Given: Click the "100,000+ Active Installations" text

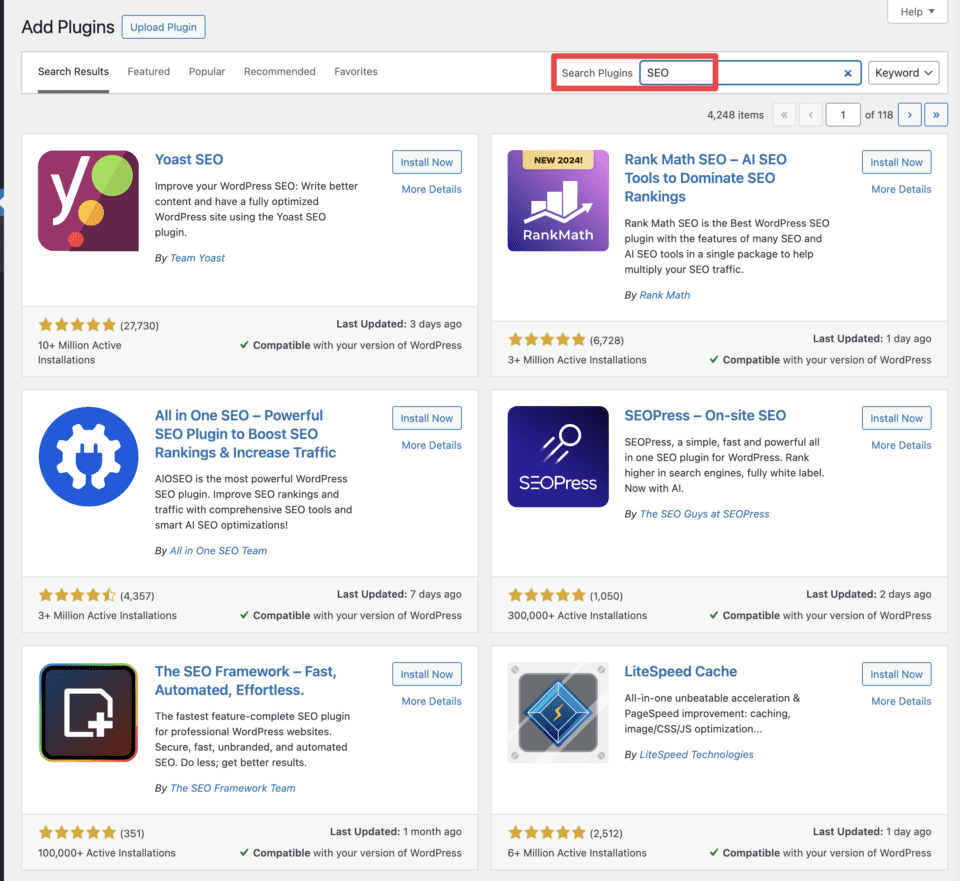Looking at the screenshot, I should click(107, 853).
